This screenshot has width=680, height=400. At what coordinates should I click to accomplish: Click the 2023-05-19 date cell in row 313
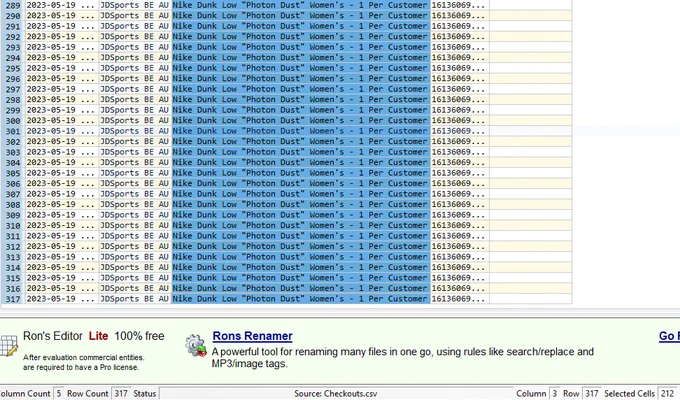pos(62,257)
